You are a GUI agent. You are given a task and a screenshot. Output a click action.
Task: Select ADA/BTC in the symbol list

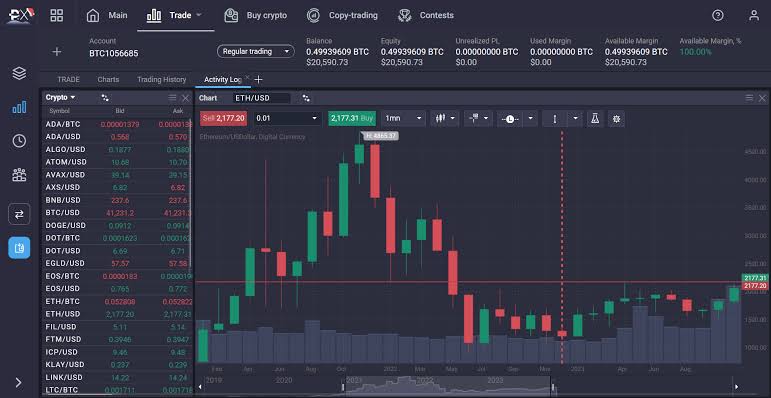pos(117,124)
